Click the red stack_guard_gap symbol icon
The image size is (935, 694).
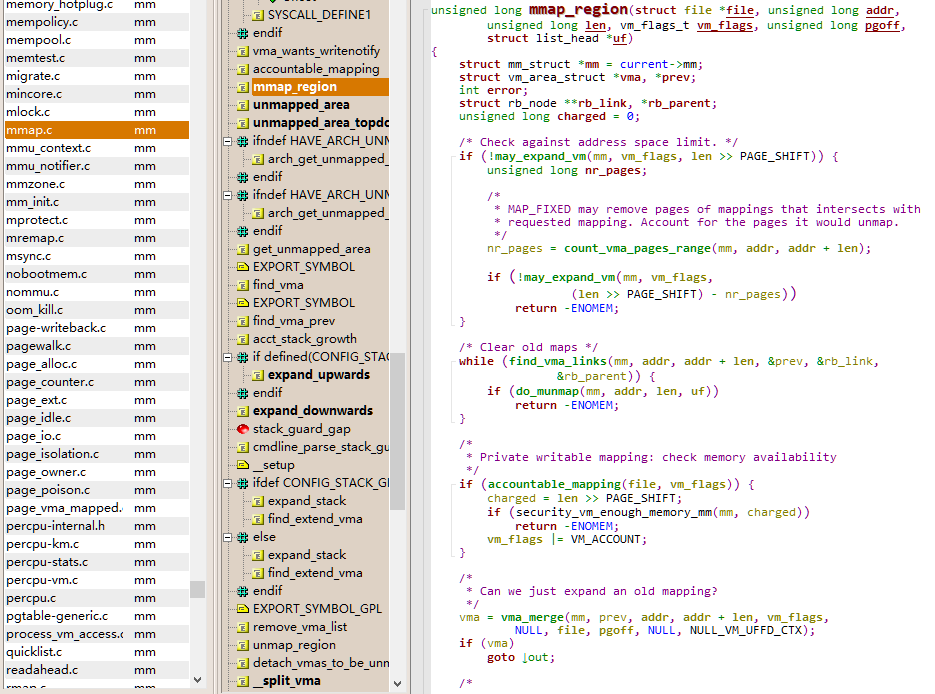(243, 429)
